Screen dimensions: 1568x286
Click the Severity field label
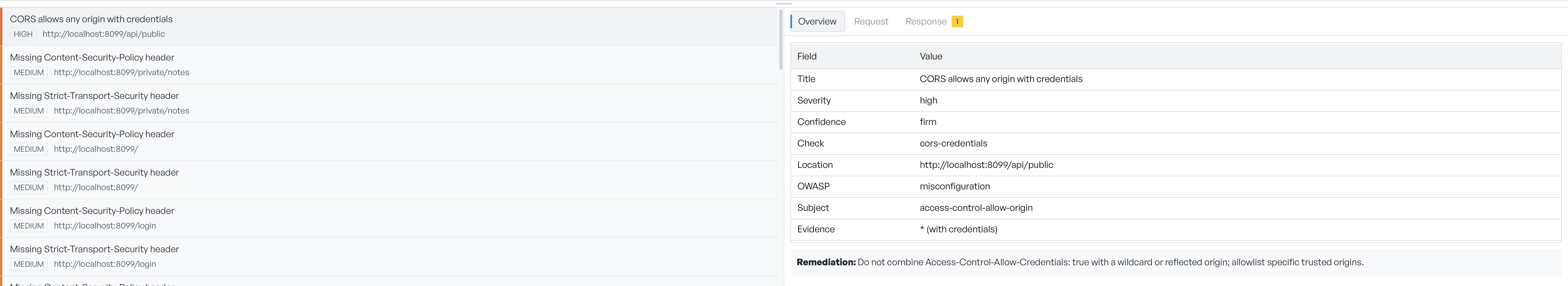(814, 100)
